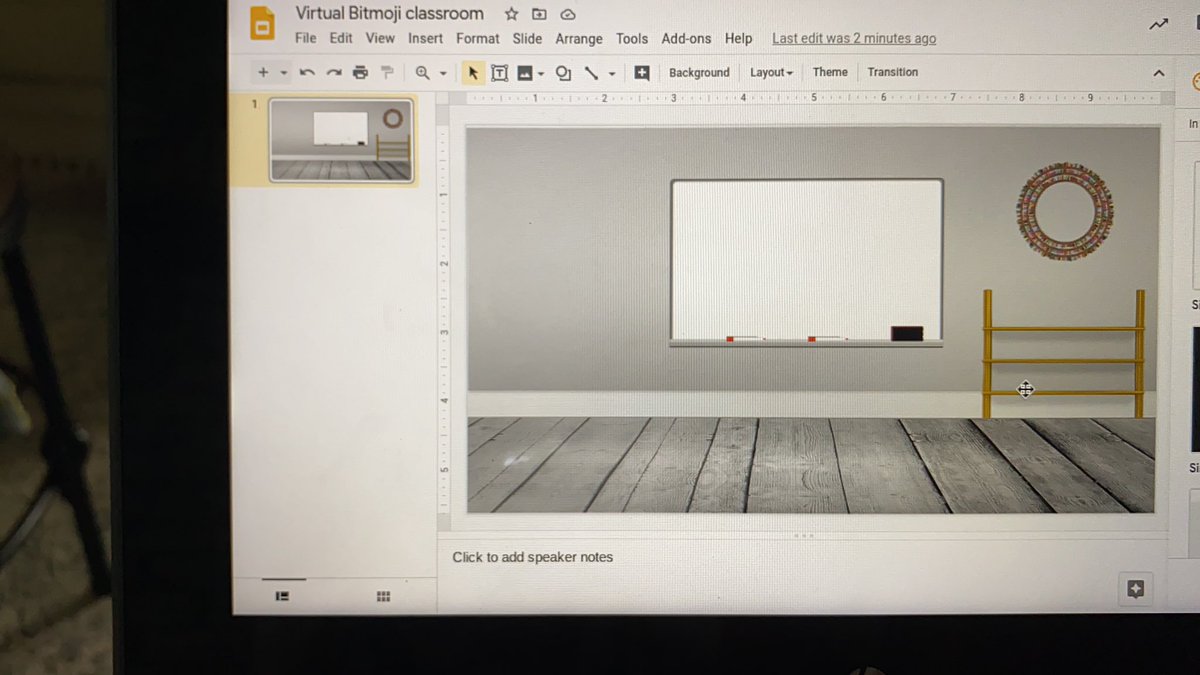Image resolution: width=1200 pixels, height=675 pixels.
Task: Open the activity trend arrow icon
Action: 1158,24
